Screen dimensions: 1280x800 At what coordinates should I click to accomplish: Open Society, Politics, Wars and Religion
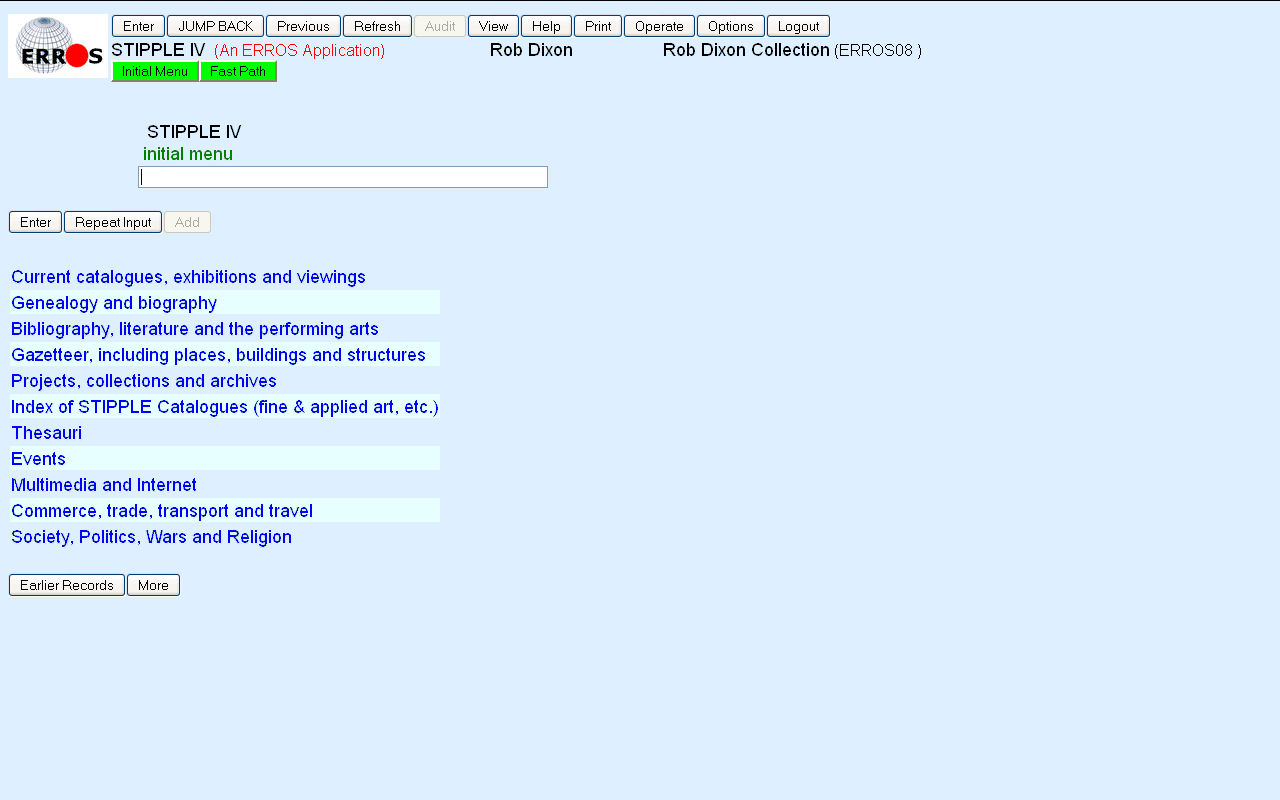(x=152, y=537)
